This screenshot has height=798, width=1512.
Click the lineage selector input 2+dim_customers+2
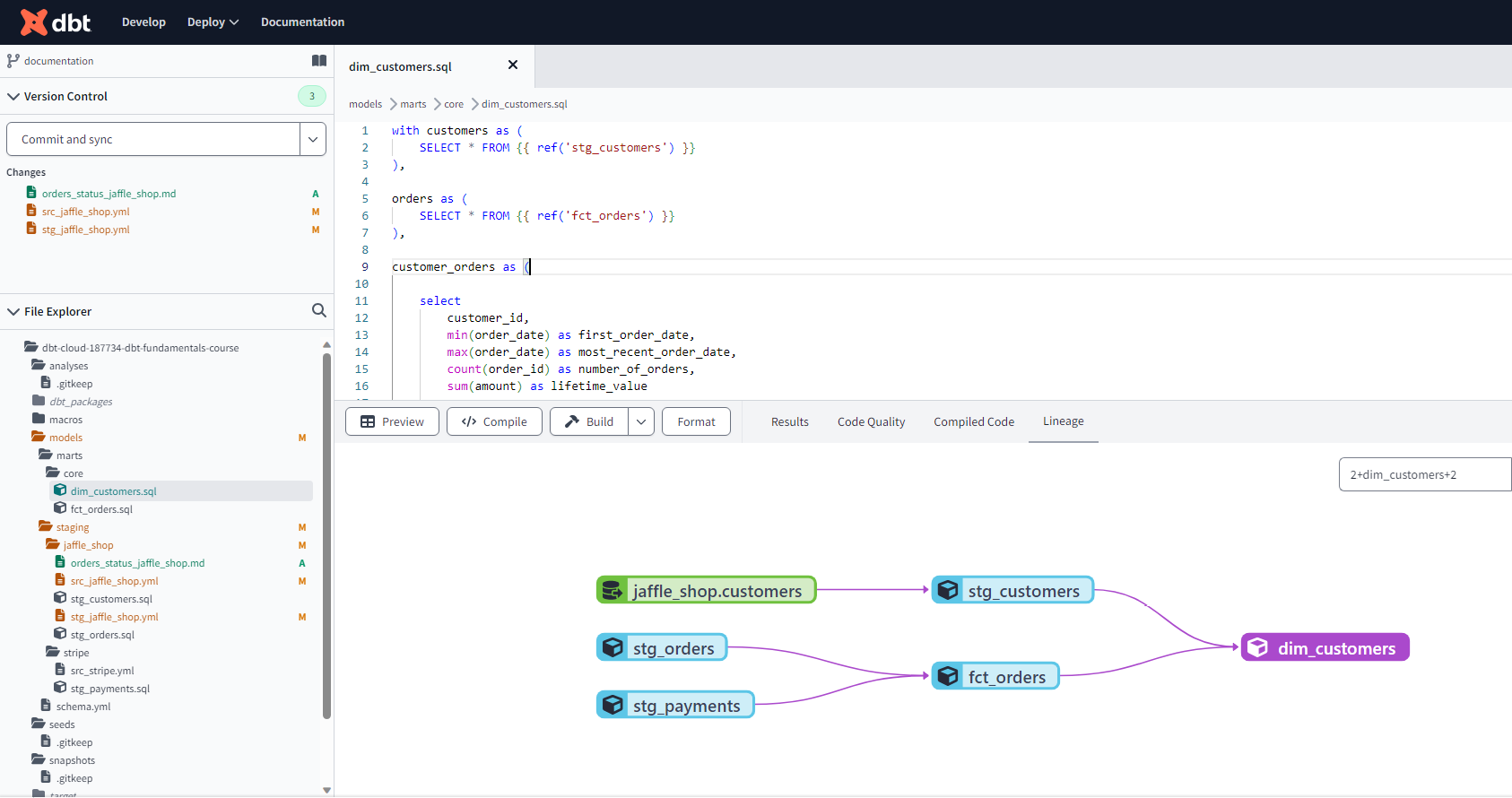tap(1425, 474)
